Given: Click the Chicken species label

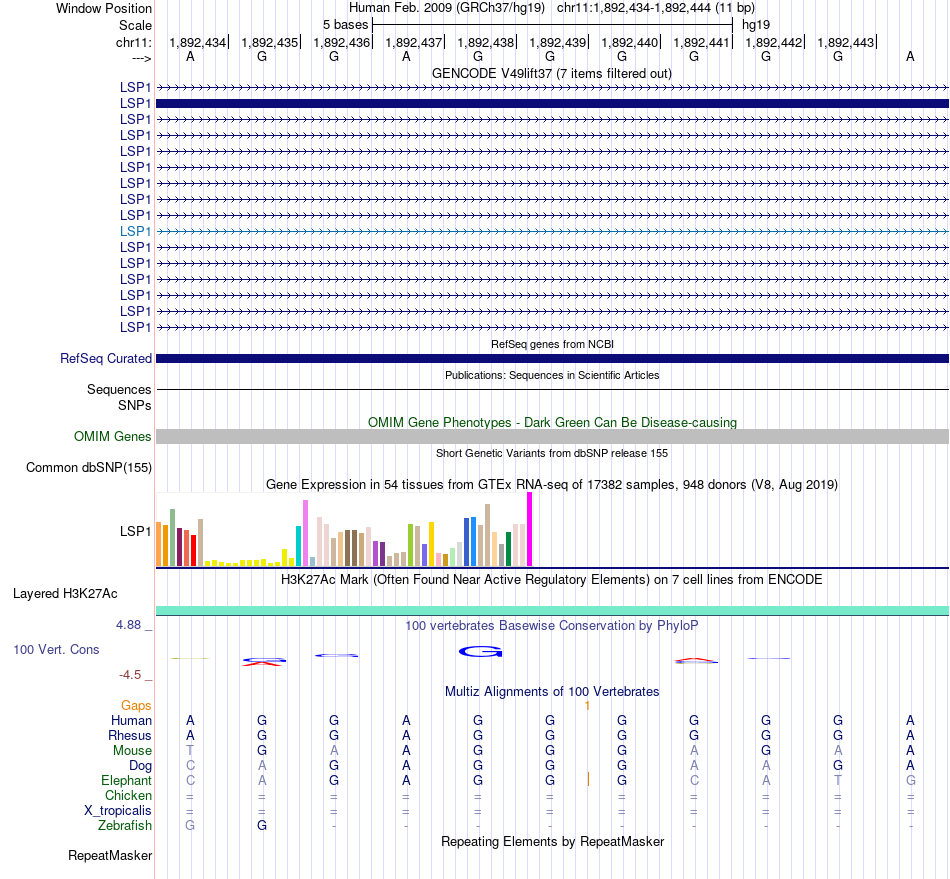Looking at the screenshot, I should pyautogui.click(x=128, y=795).
